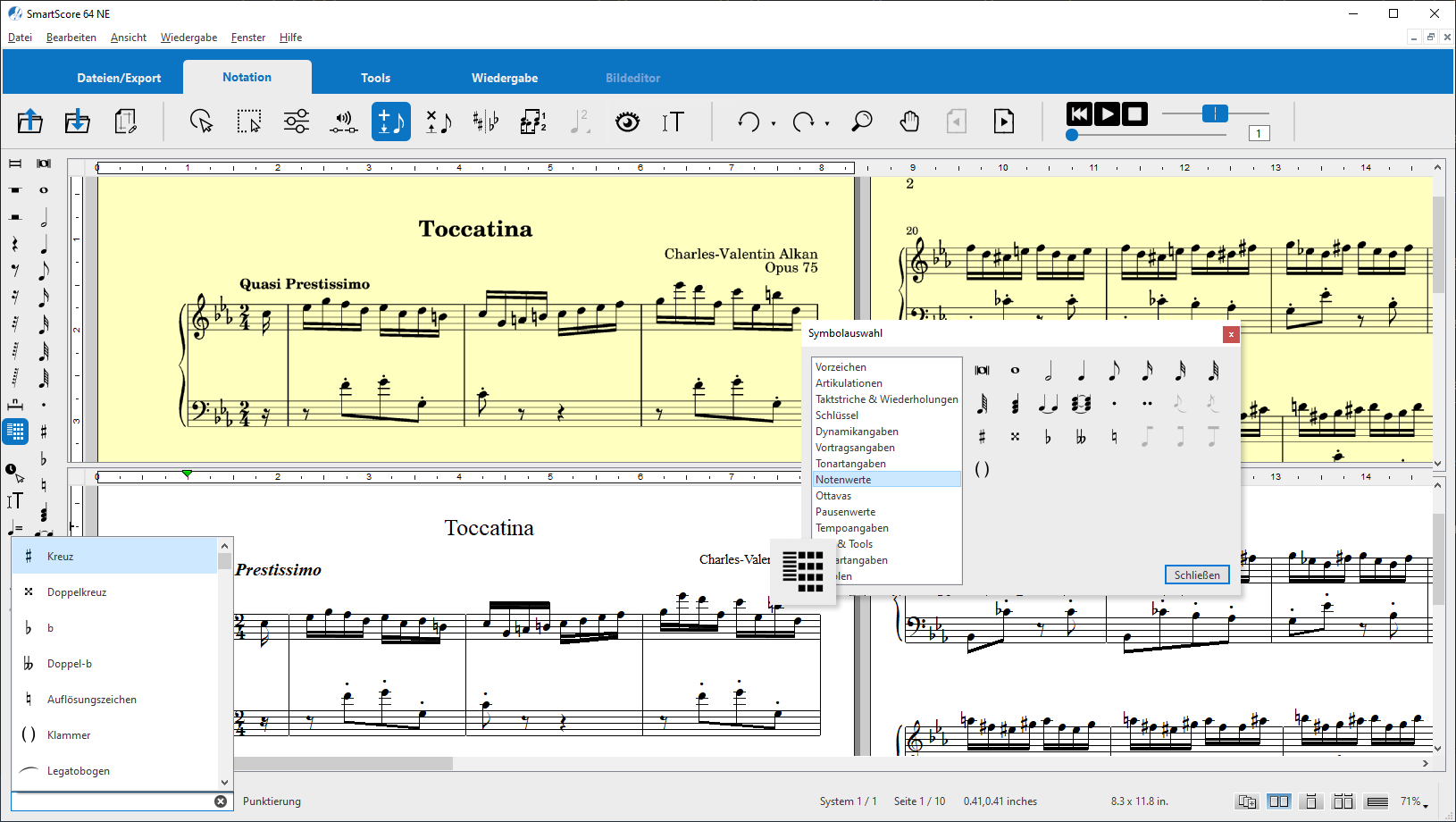
Task: Select Pausenwerte in the symbol category list
Action: 845,512
